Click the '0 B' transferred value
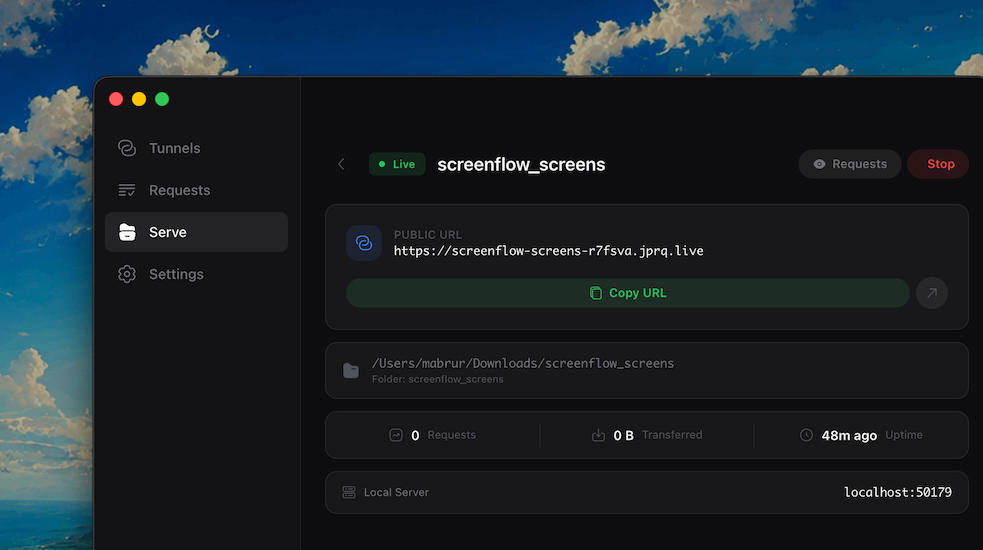Screen dimensions: 983x550 coord(623,435)
